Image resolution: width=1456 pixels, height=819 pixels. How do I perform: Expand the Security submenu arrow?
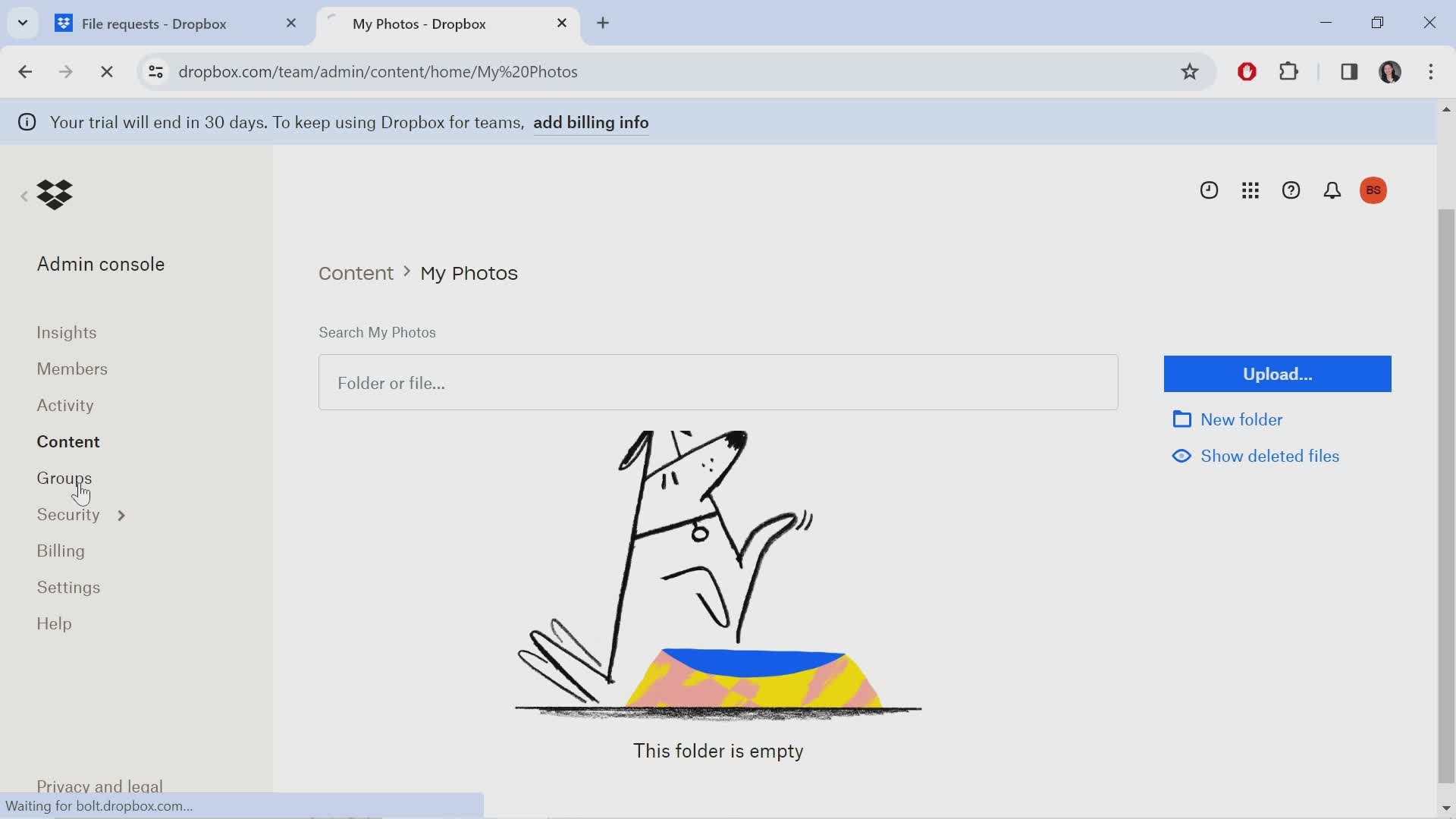click(x=121, y=515)
